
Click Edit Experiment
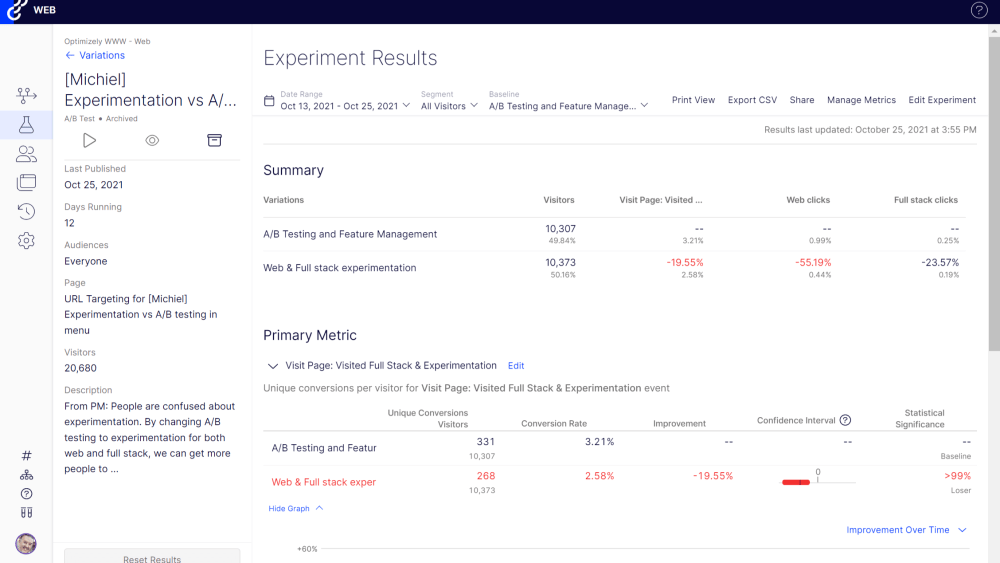[942, 100]
